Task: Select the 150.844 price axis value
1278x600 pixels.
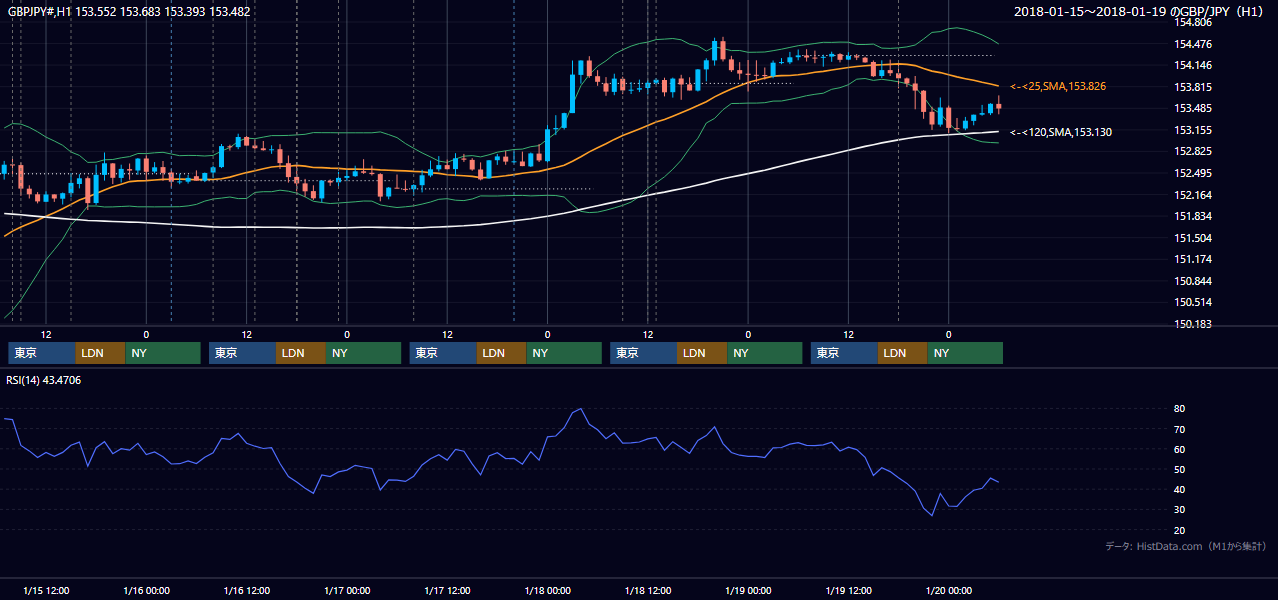Action: (1194, 281)
